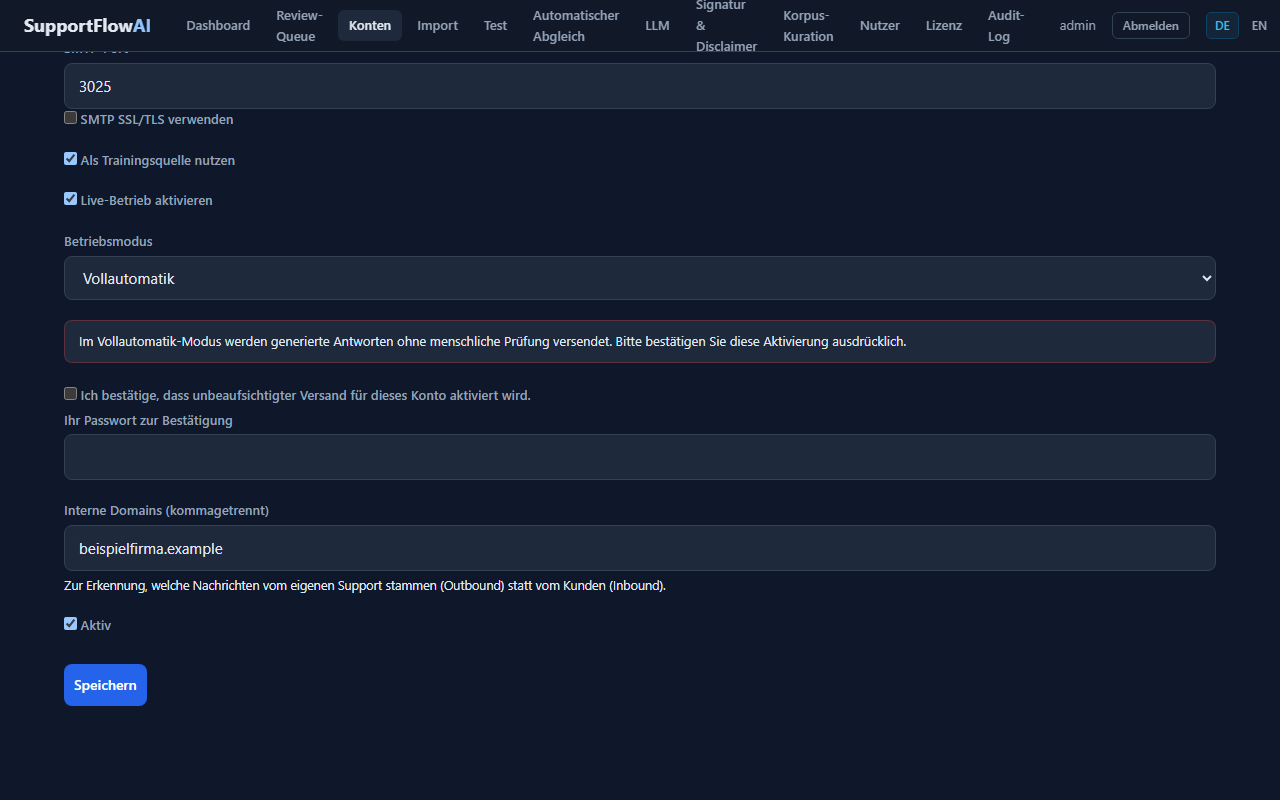
Task: Go to LLM settings
Action: coord(657,26)
